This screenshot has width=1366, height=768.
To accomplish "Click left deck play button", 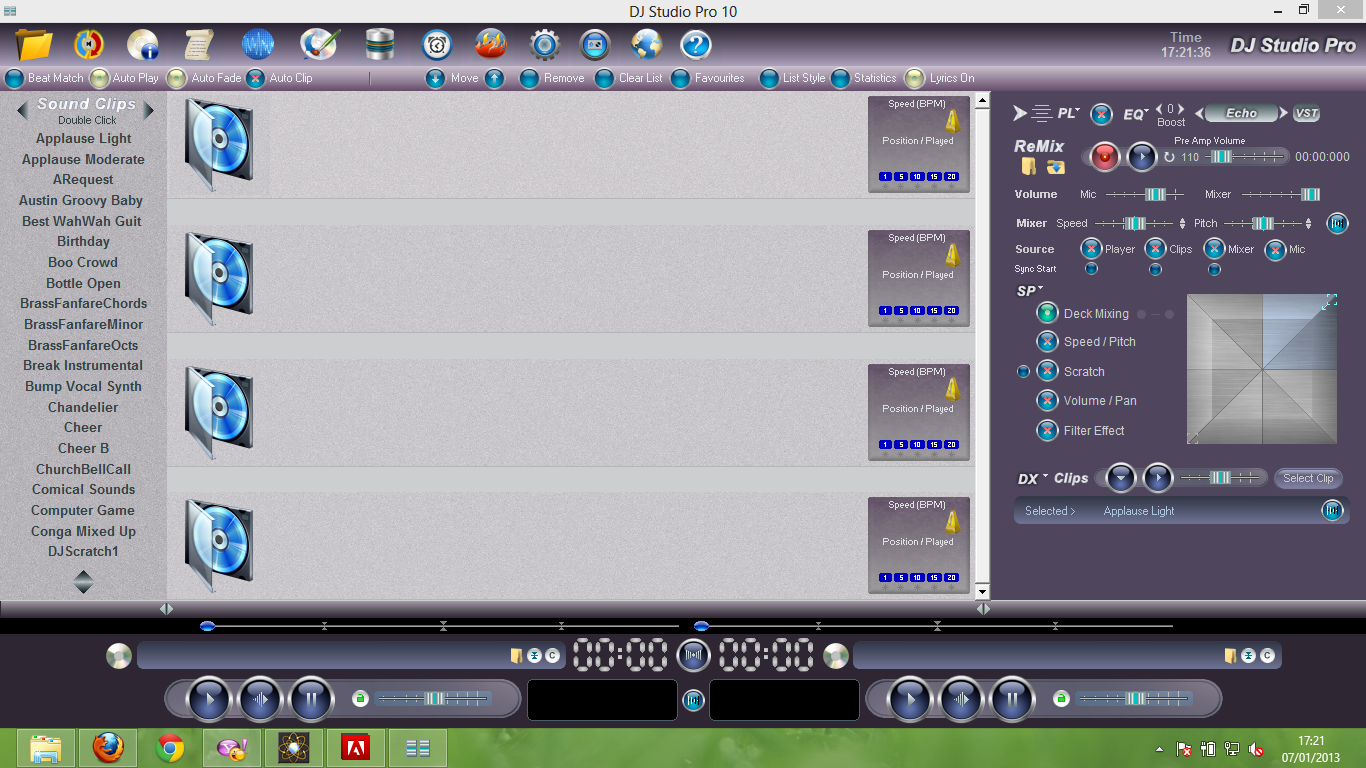I will pyautogui.click(x=209, y=699).
